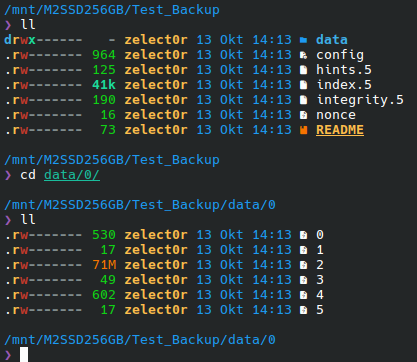Click the underlined data/0/ path argument
Screen dimensions: 417x362
point(72,175)
